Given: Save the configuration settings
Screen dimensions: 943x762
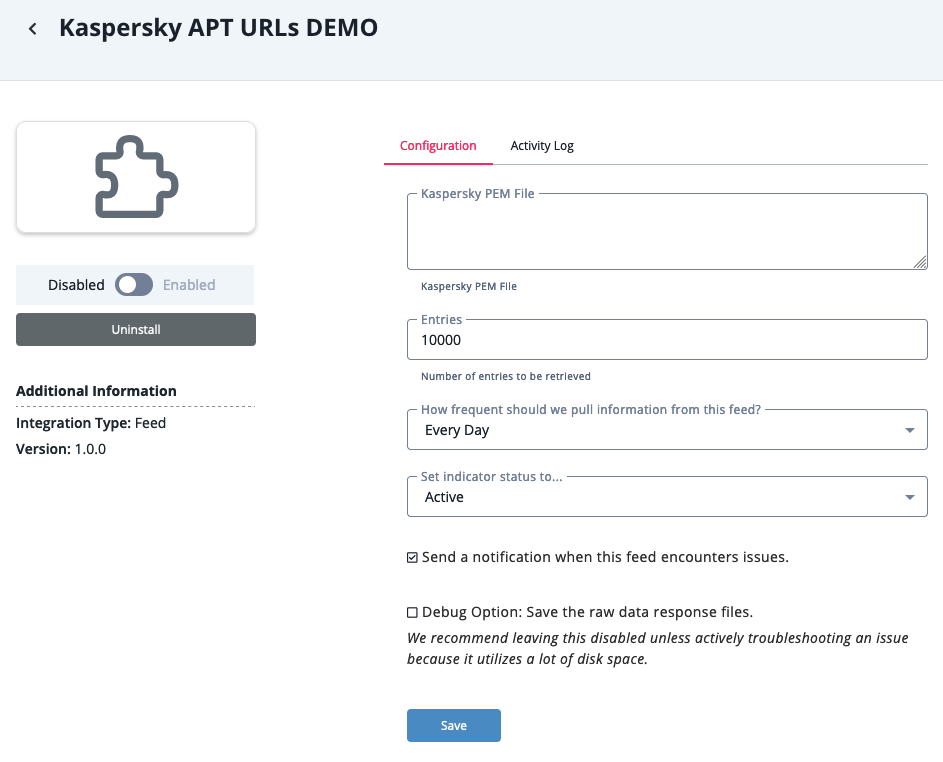Looking at the screenshot, I should click(x=453, y=725).
